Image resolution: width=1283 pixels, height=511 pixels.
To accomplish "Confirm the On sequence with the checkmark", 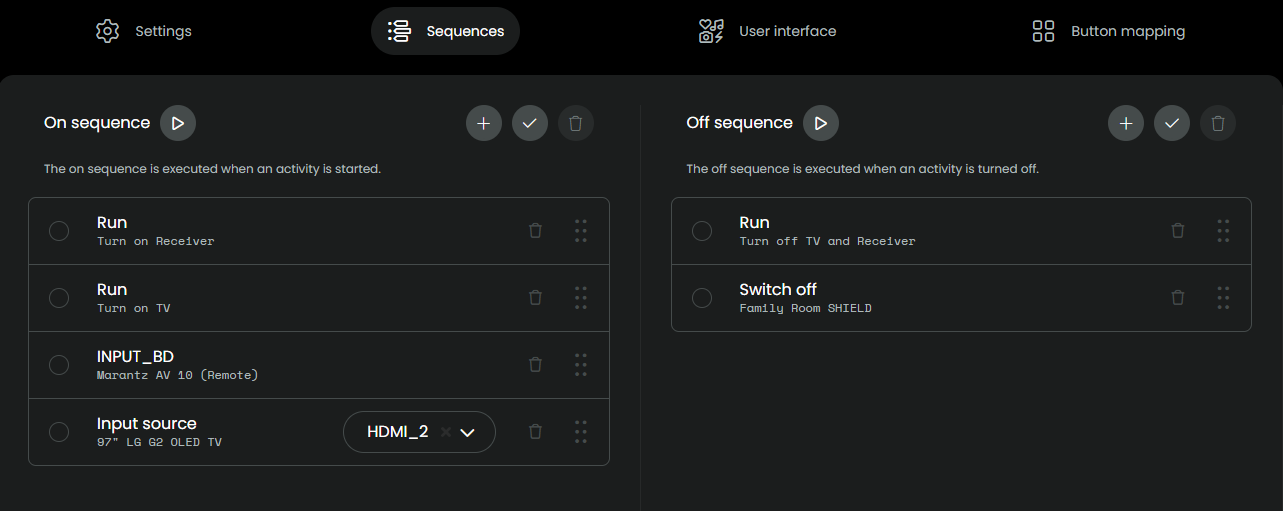I will pyautogui.click(x=530, y=123).
